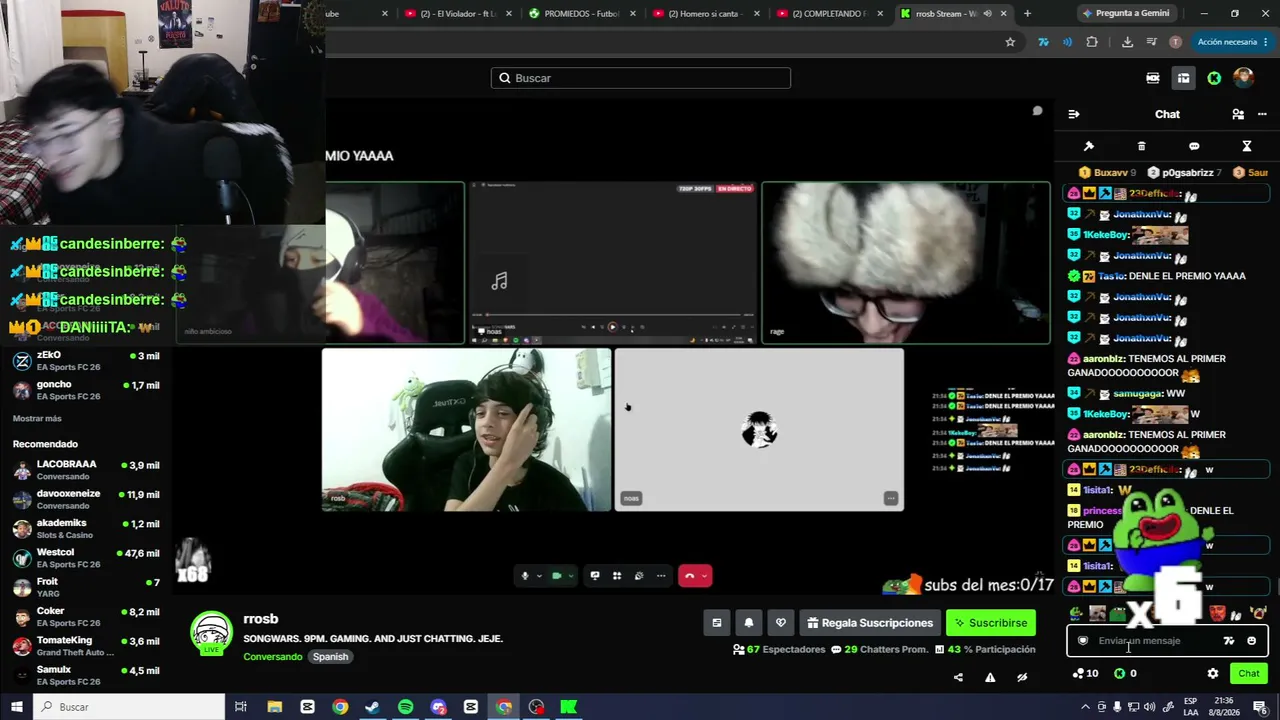Collapse the chat panel with the arrow icon
Image resolution: width=1280 pixels, height=720 pixels.
pyautogui.click(x=1074, y=114)
